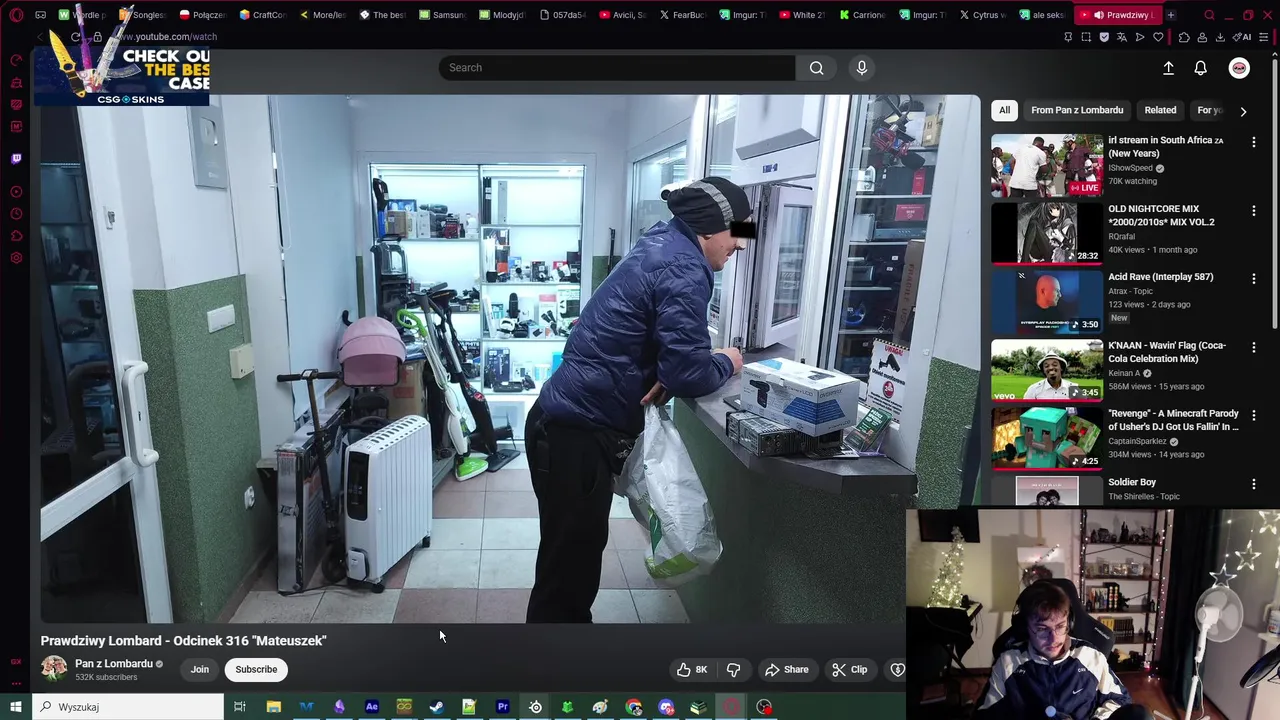Open Soldier Boy video title

pos(1132,482)
